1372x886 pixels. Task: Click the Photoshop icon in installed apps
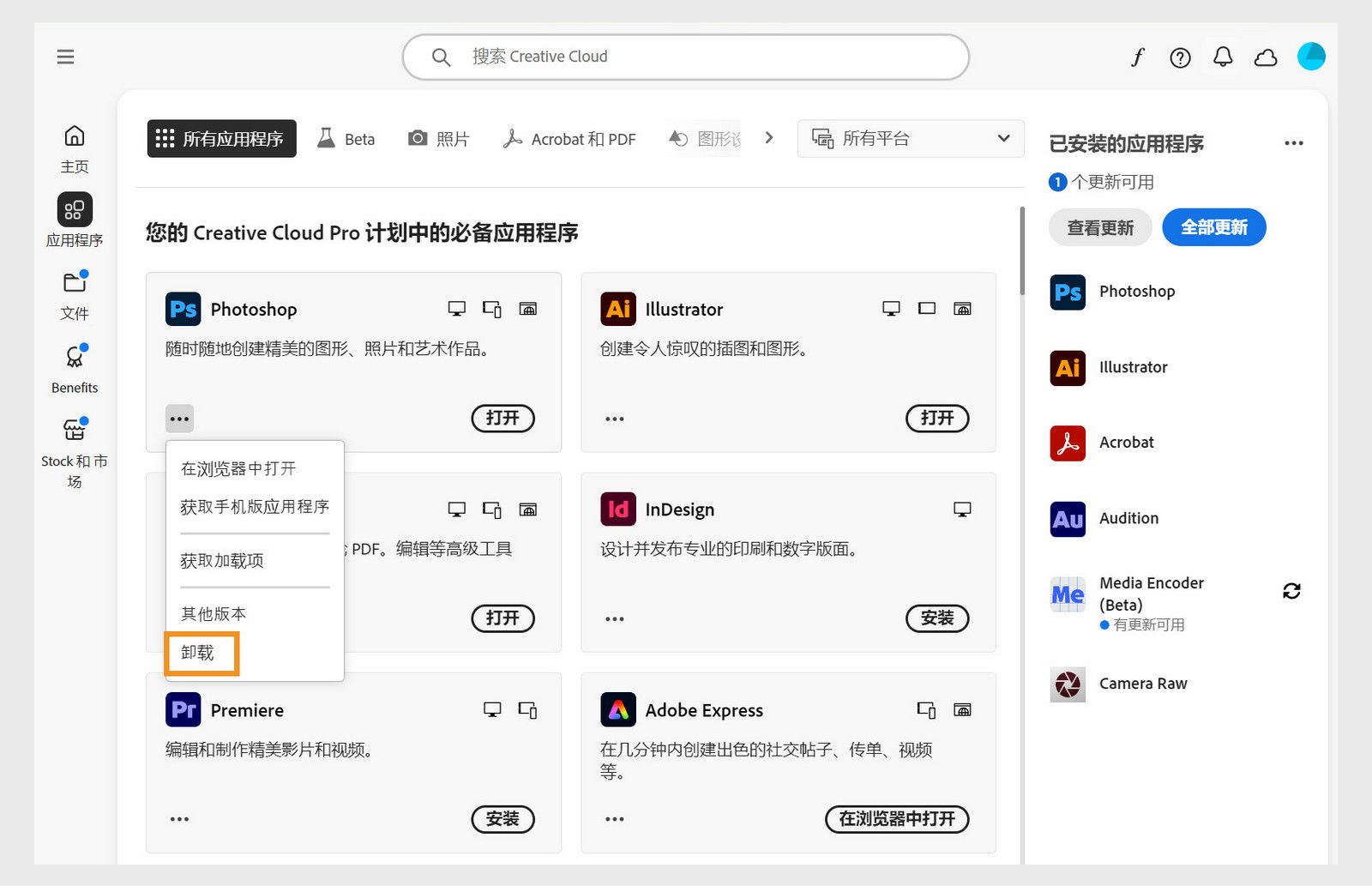pos(1066,292)
